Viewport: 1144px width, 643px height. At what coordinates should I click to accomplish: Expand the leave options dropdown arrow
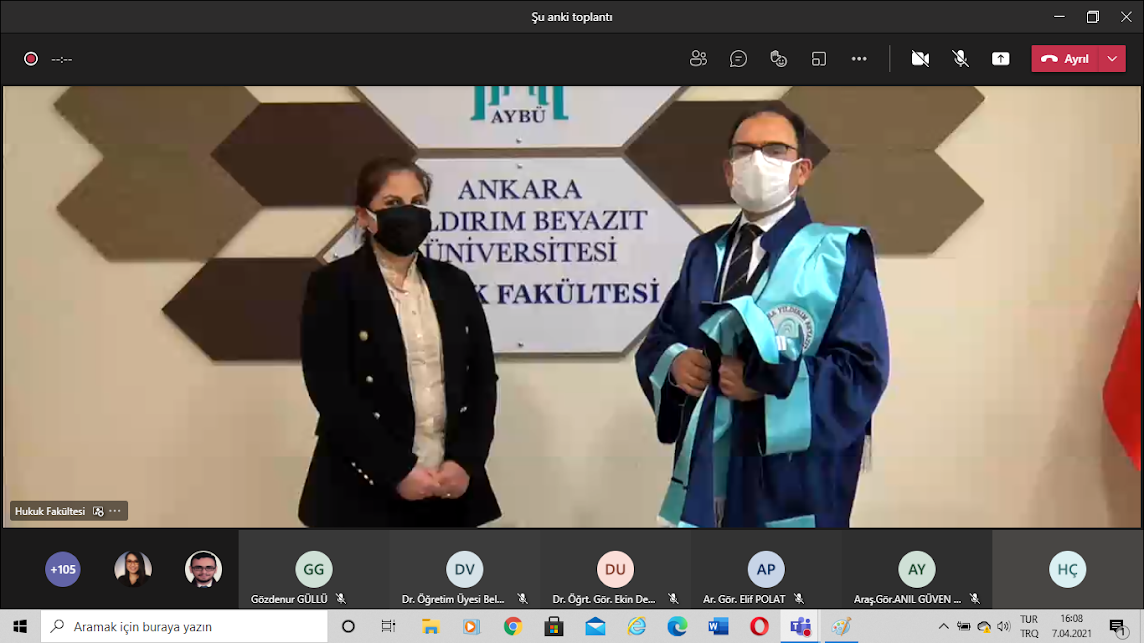[1112, 59]
